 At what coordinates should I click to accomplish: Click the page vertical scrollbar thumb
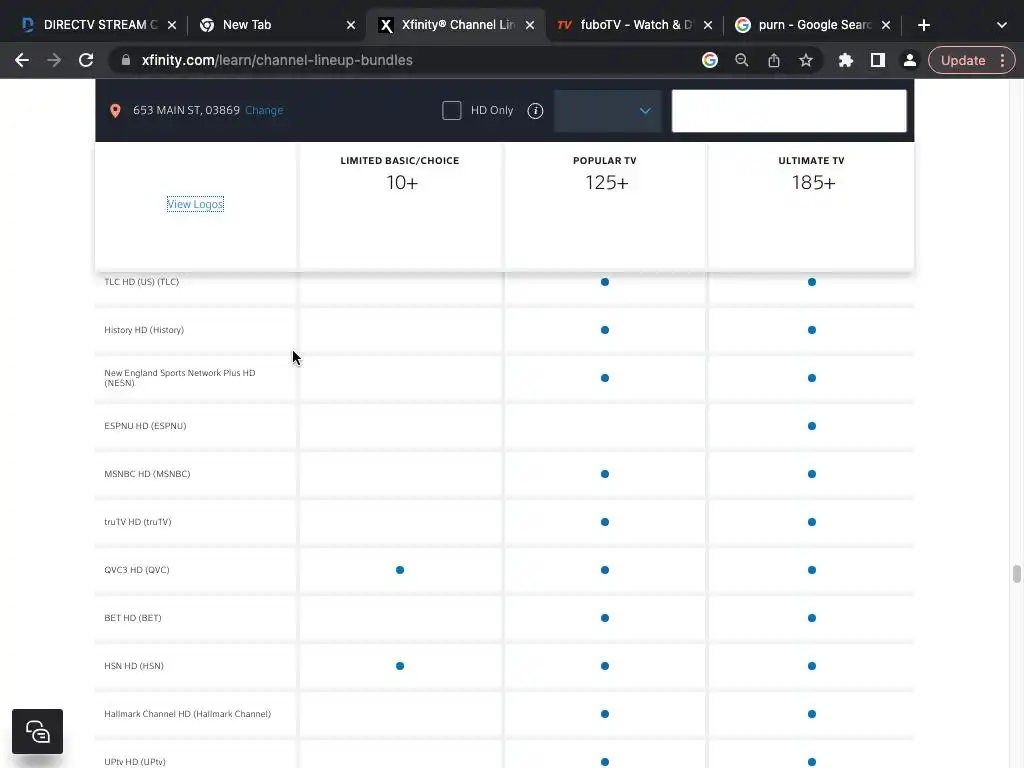(x=1017, y=574)
